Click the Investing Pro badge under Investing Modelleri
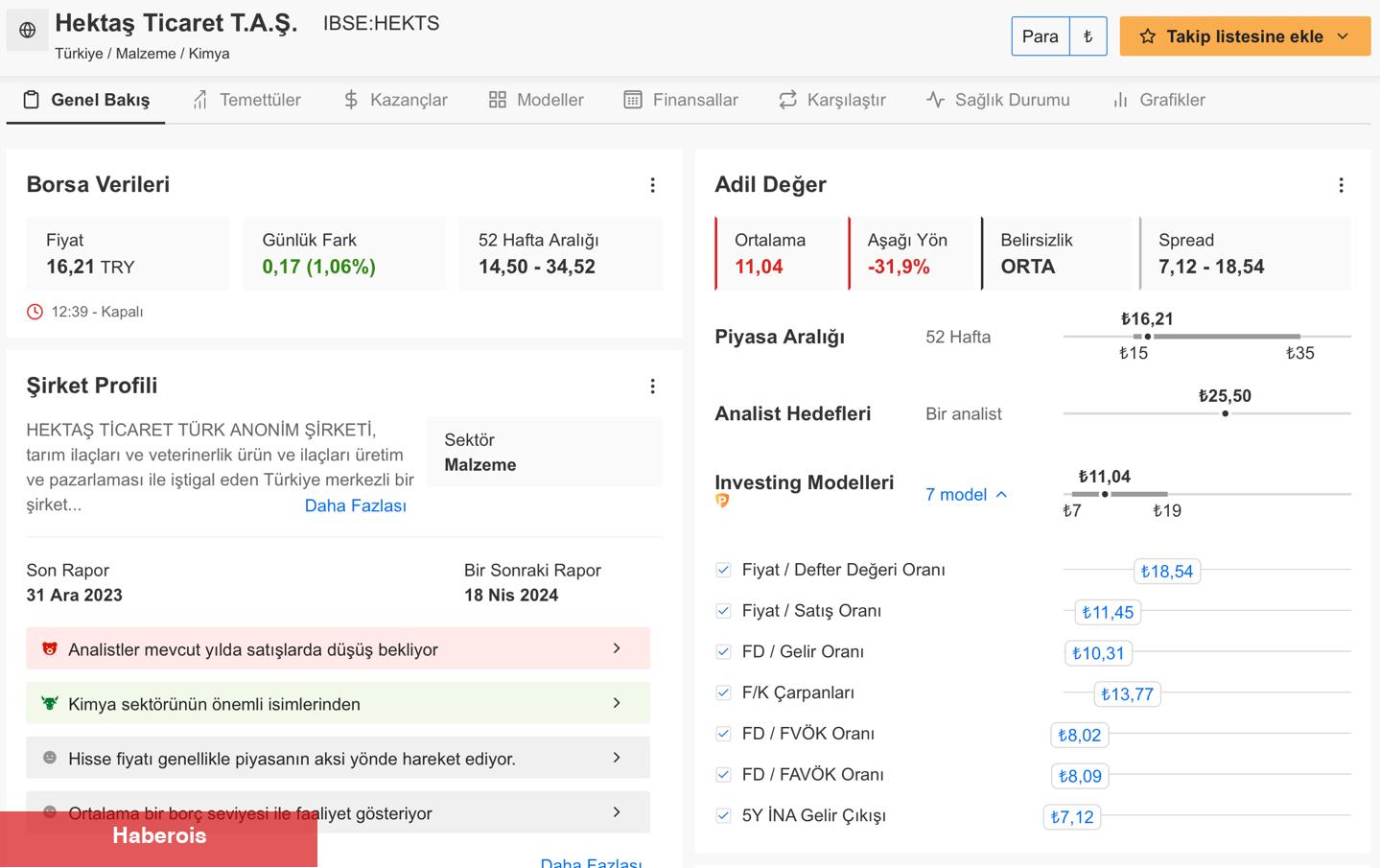The height and width of the screenshot is (868, 1380). click(722, 501)
